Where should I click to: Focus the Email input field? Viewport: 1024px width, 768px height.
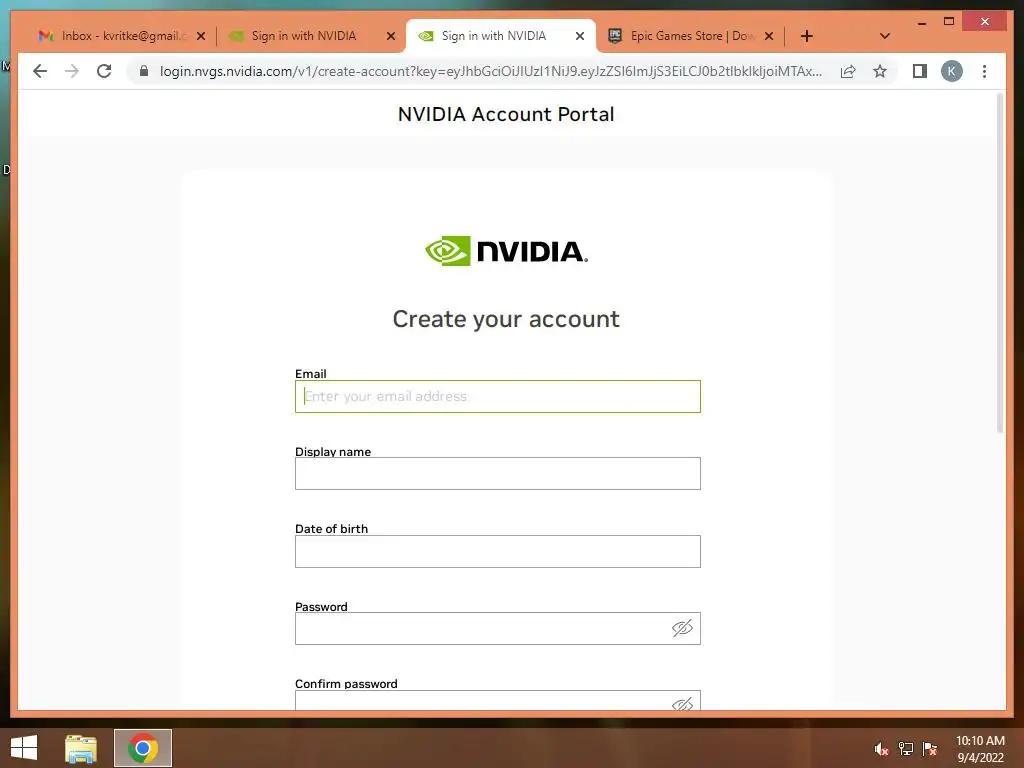pyautogui.click(x=498, y=396)
